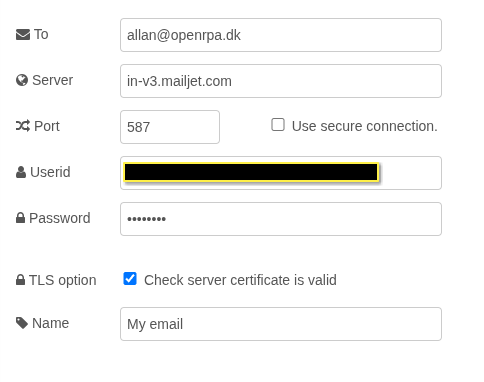Click the Check server certificate is valid label

[x=240, y=280]
